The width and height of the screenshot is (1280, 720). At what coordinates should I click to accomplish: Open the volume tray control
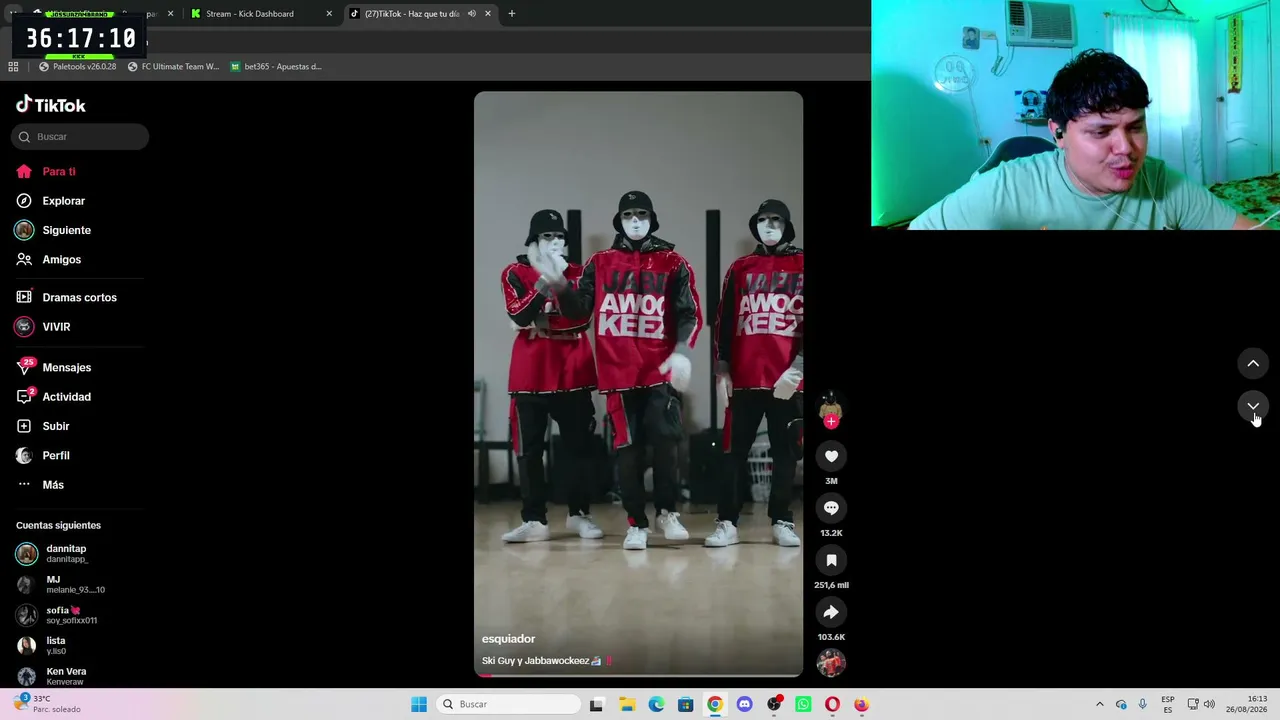tap(1209, 704)
